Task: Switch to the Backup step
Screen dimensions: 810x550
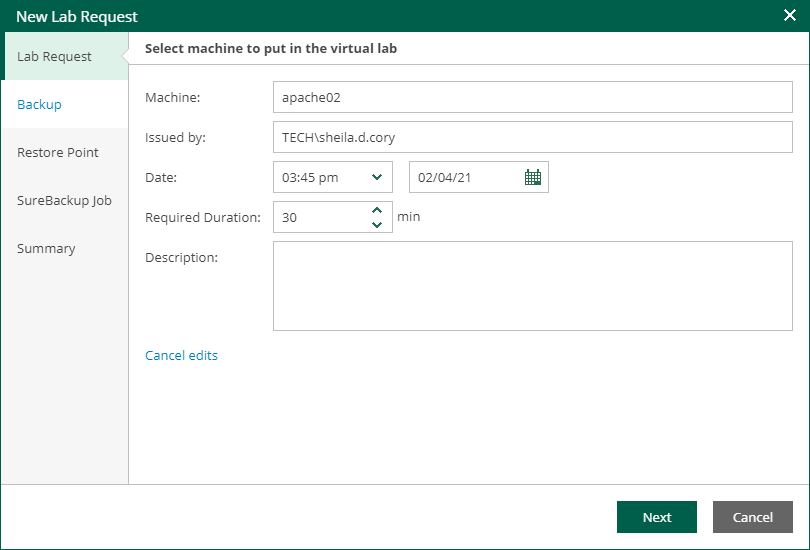Action: click(39, 104)
